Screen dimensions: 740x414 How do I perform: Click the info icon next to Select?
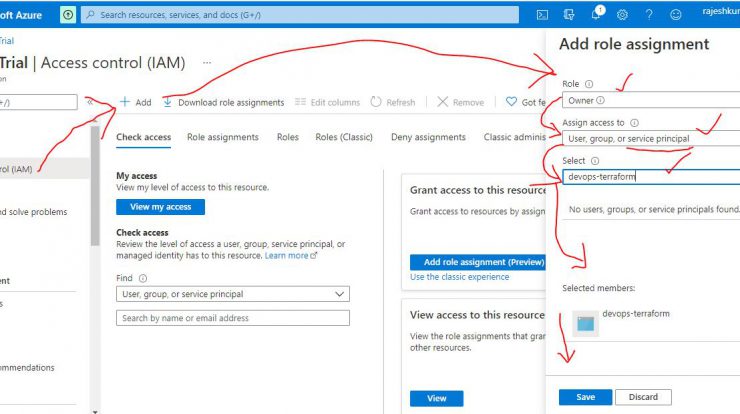click(595, 161)
